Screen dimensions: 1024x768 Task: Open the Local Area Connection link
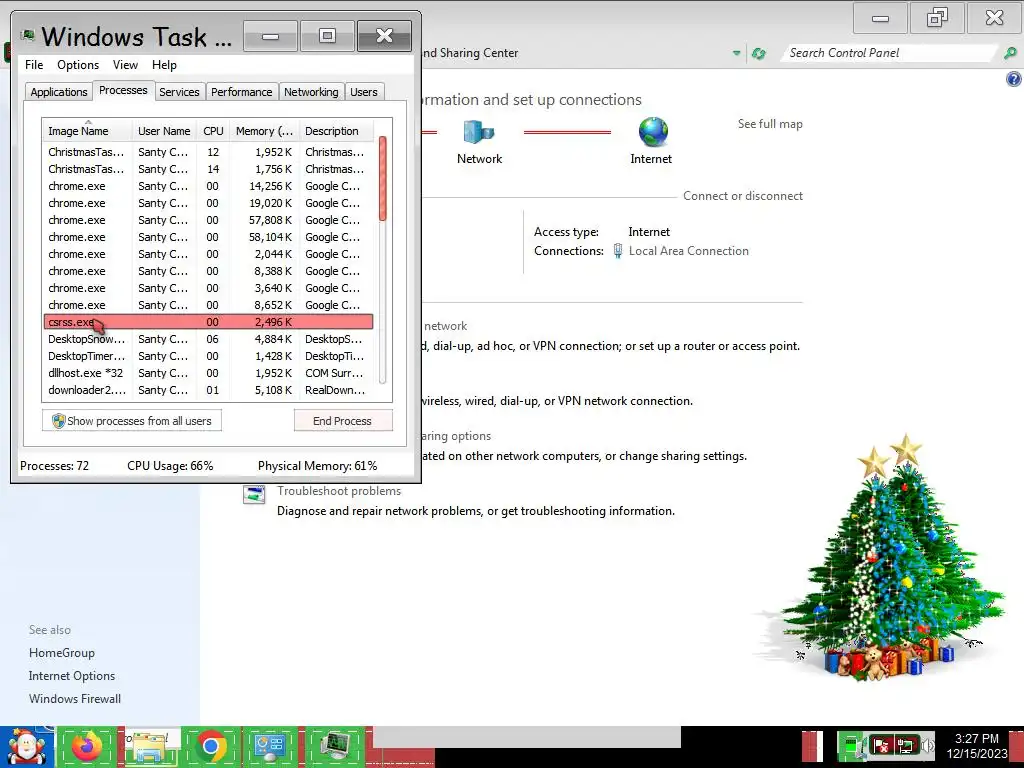688,251
